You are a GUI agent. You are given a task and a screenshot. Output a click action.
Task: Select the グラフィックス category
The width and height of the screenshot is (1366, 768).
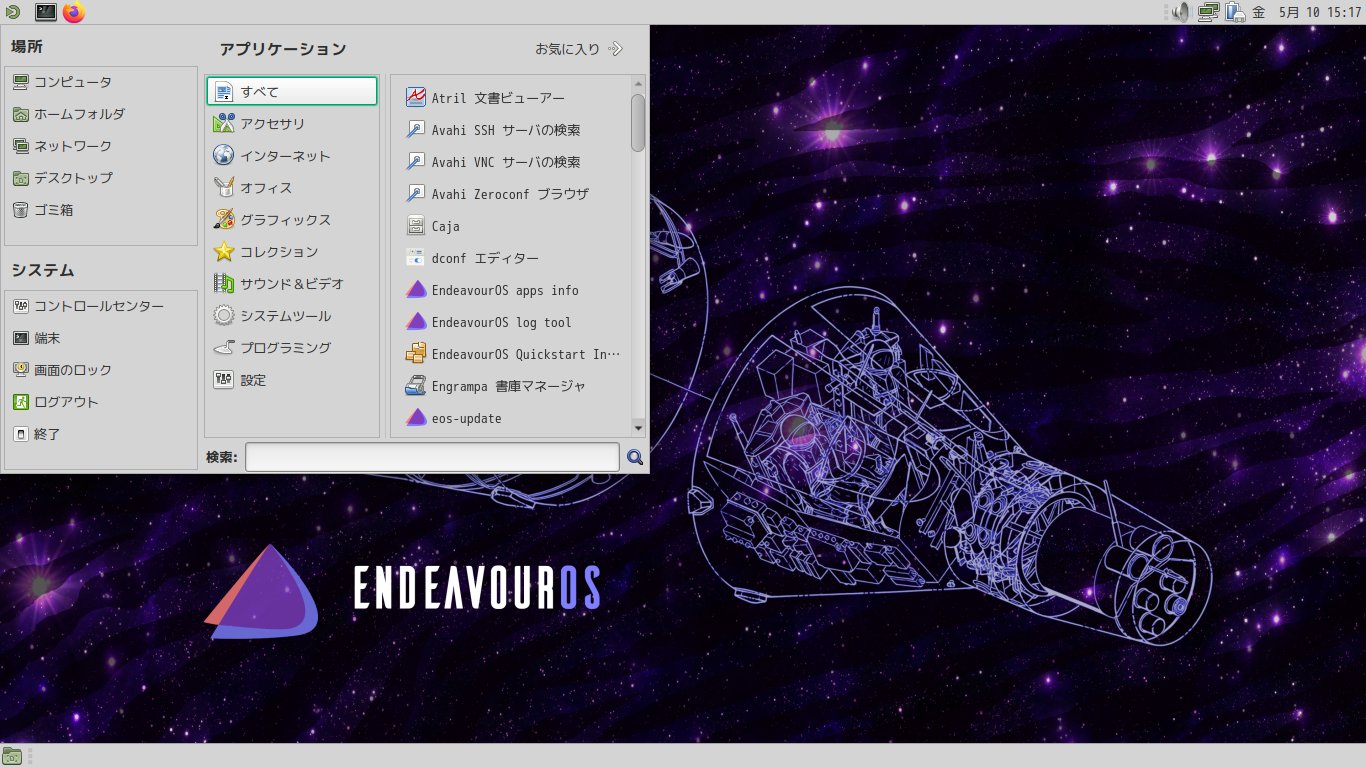pos(292,220)
